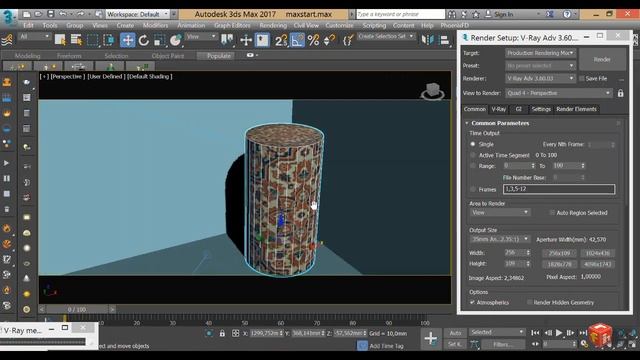Redo the last undone action
This screenshot has height=360, width=640.
[80, 14]
